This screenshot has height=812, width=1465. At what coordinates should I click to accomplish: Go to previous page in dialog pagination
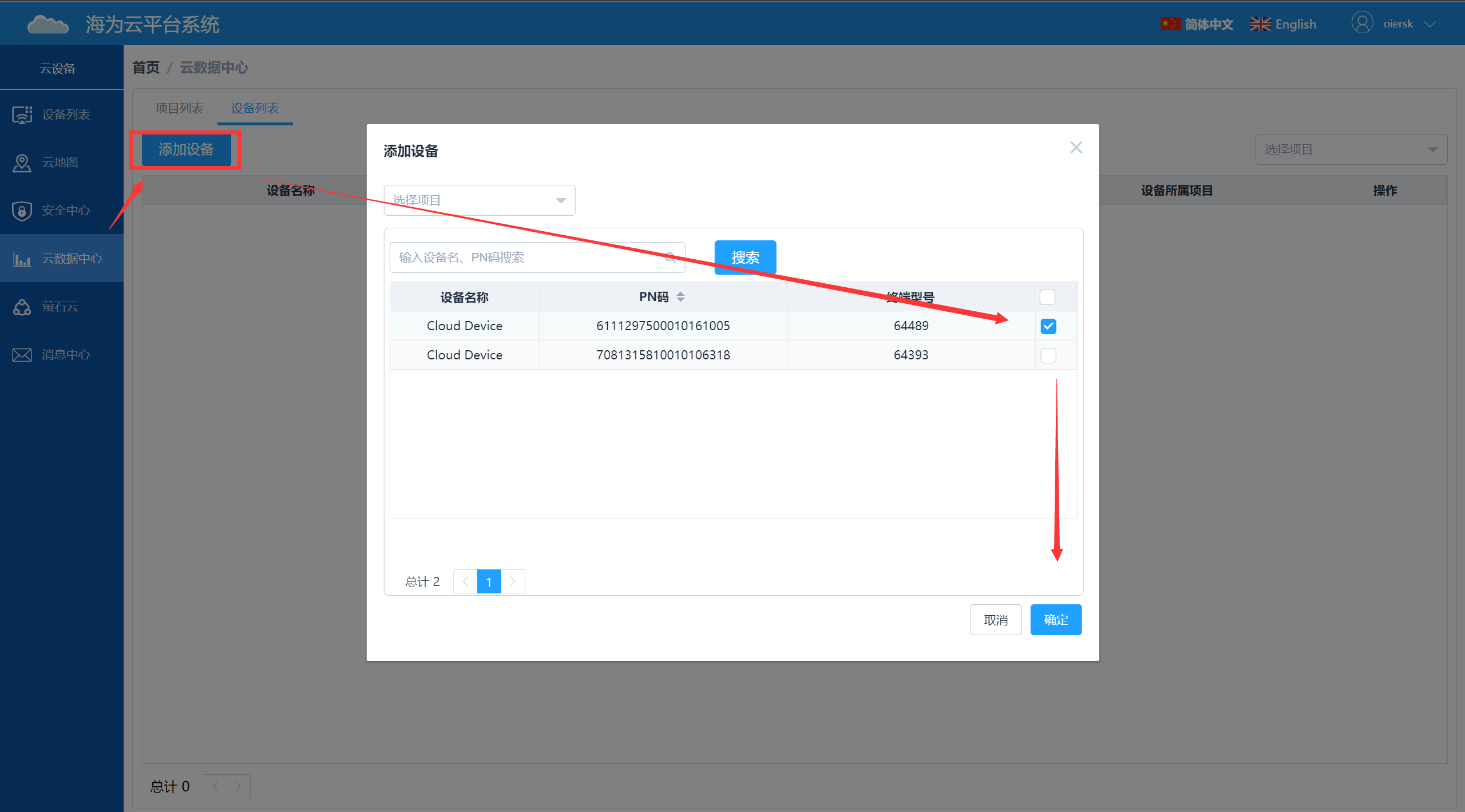coord(465,581)
